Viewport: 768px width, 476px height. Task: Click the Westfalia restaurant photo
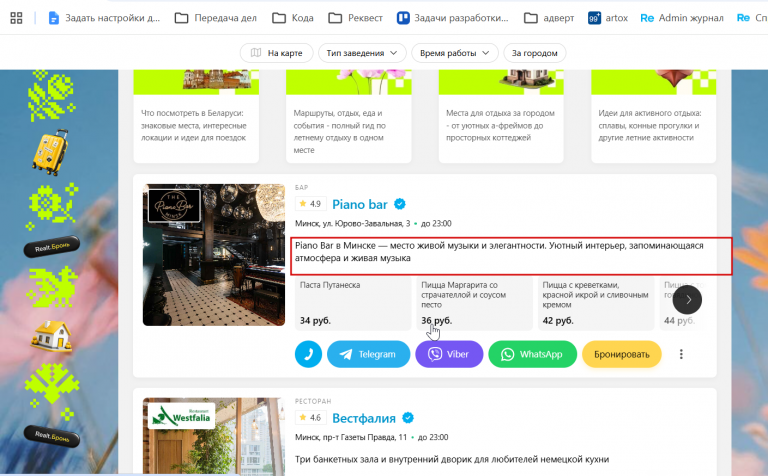[x=214, y=436]
